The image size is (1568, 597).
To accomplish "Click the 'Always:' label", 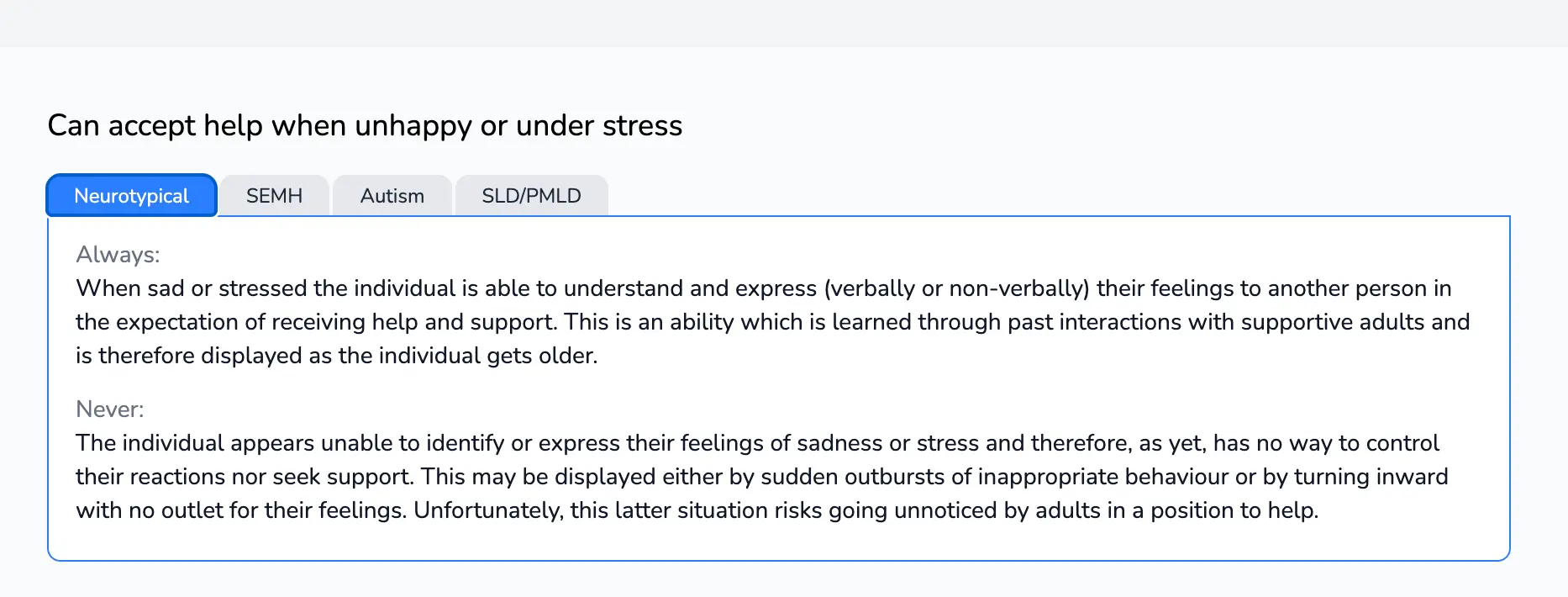I will coord(118,255).
